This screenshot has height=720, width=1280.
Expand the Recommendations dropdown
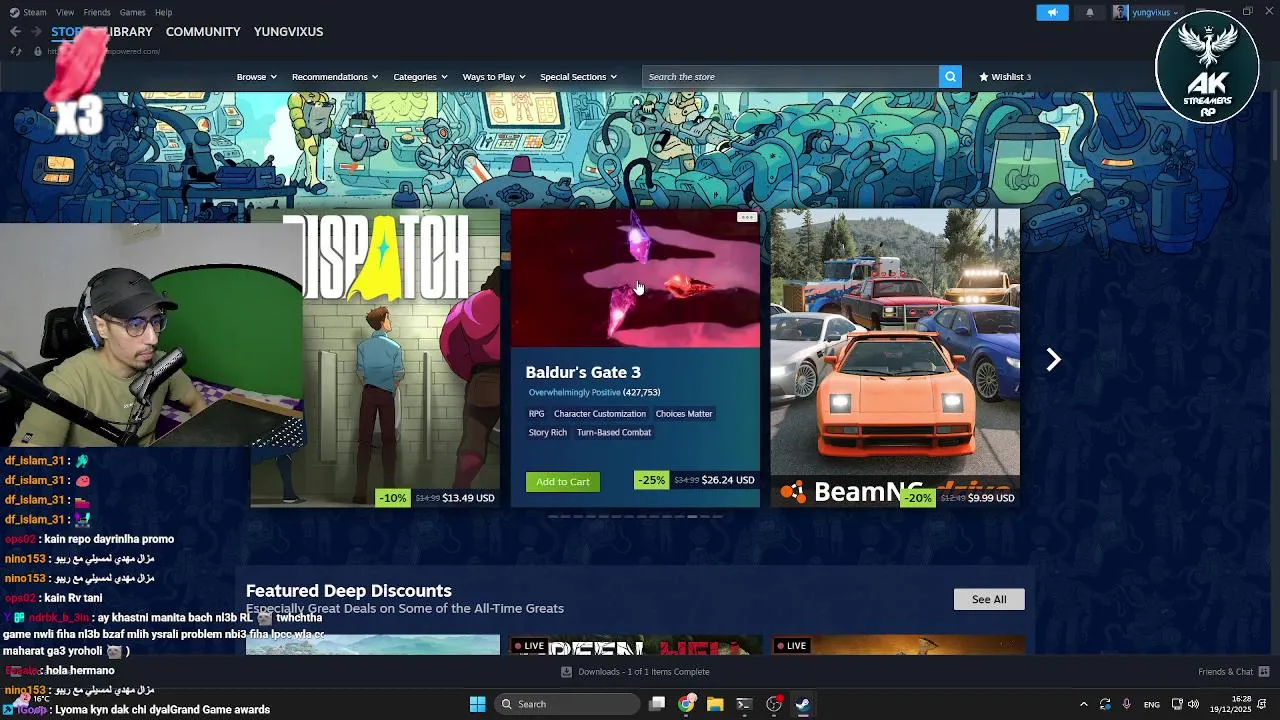pos(335,77)
